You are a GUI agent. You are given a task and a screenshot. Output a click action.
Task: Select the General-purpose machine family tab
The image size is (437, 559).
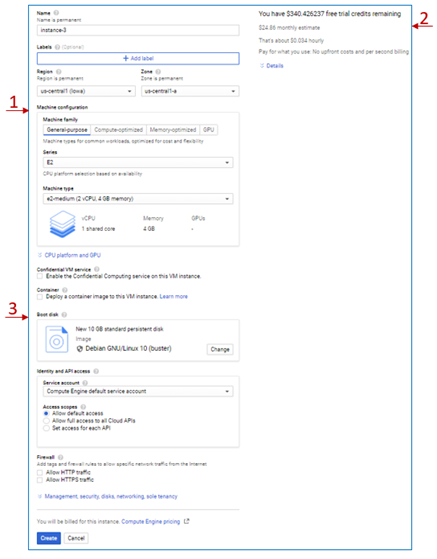(x=67, y=130)
